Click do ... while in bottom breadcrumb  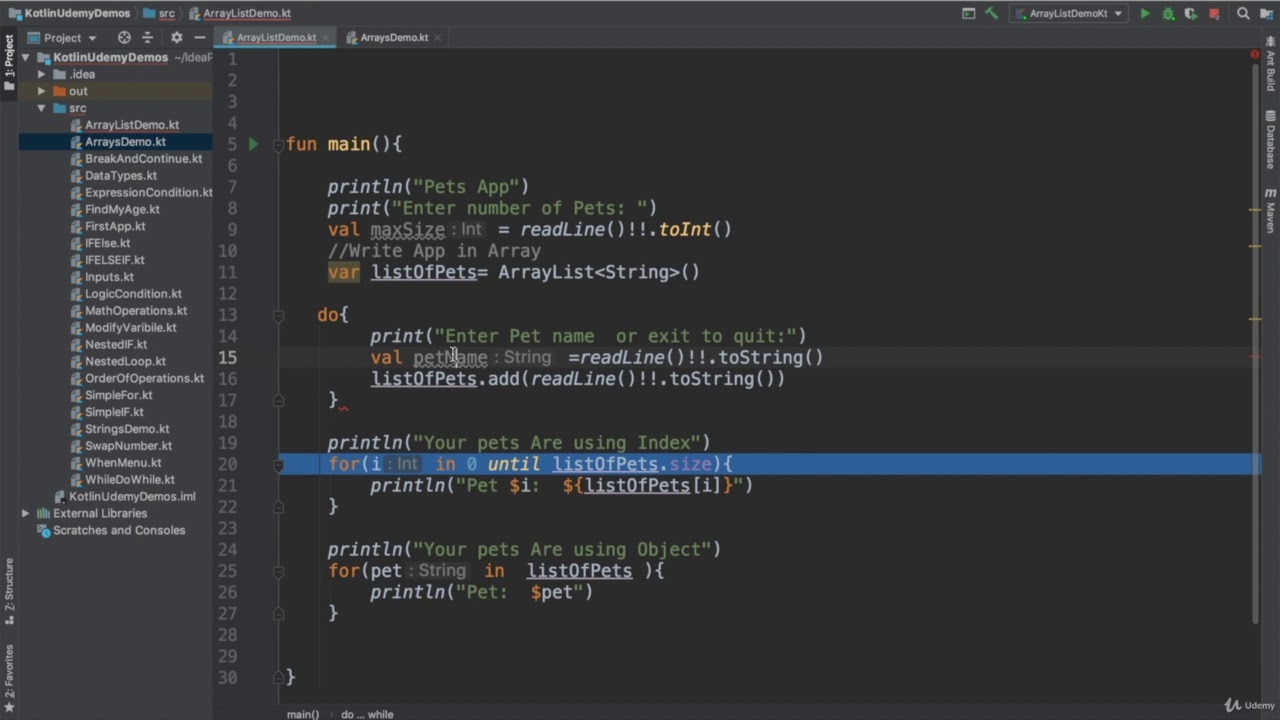coord(367,714)
